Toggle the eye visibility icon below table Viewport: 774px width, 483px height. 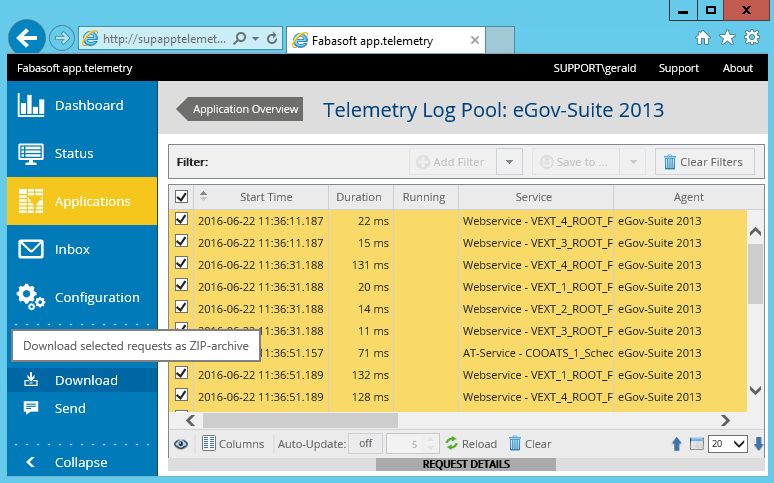181,444
